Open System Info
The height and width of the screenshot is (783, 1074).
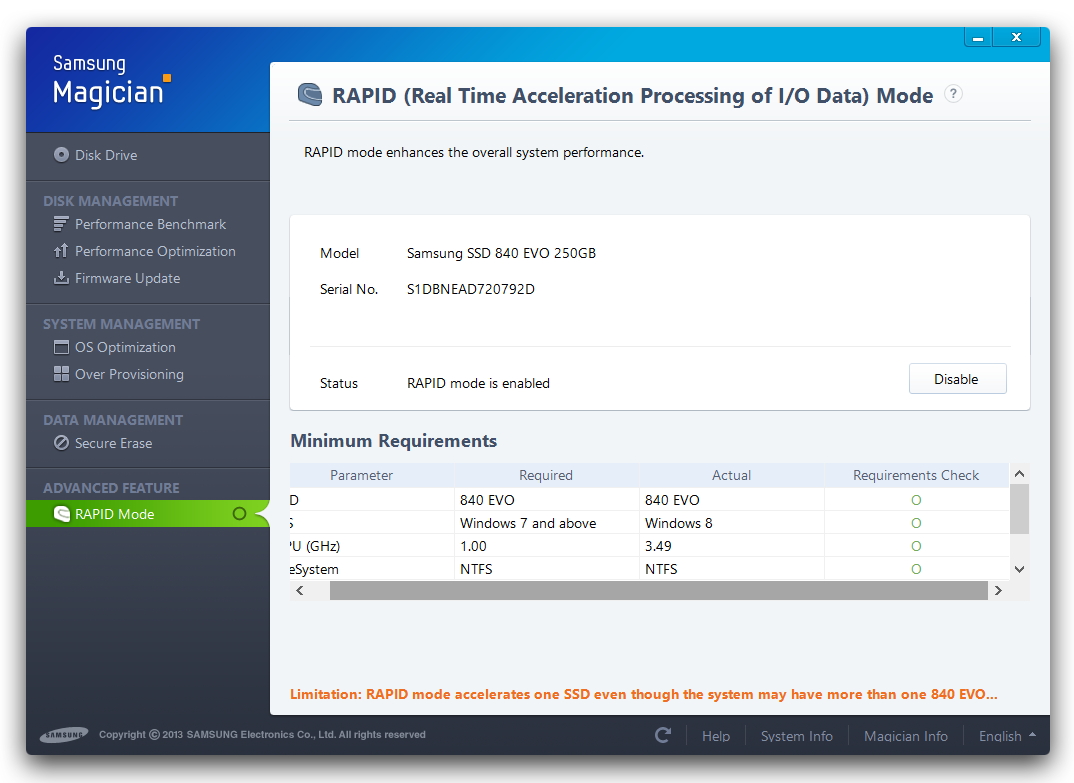pos(797,736)
